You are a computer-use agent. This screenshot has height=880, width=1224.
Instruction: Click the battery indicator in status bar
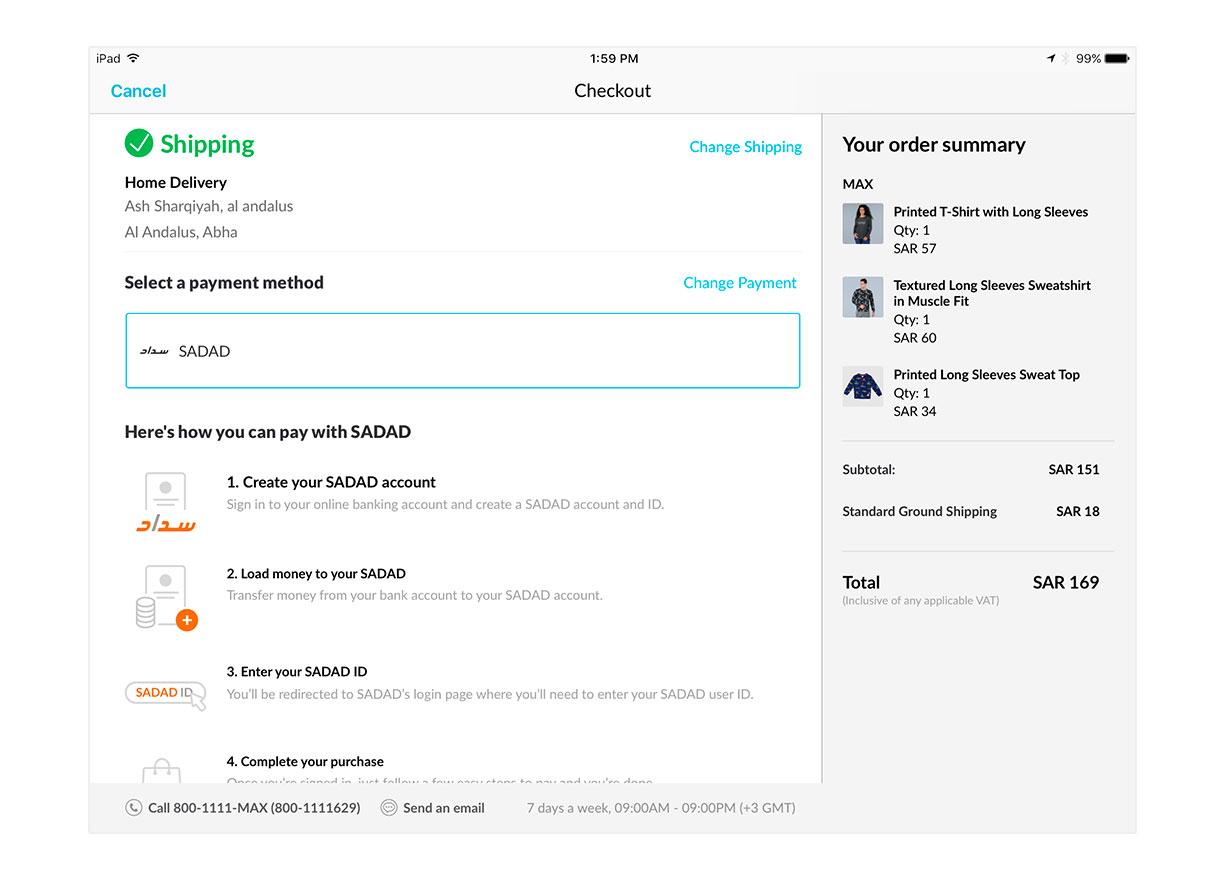tap(1113, 58)
